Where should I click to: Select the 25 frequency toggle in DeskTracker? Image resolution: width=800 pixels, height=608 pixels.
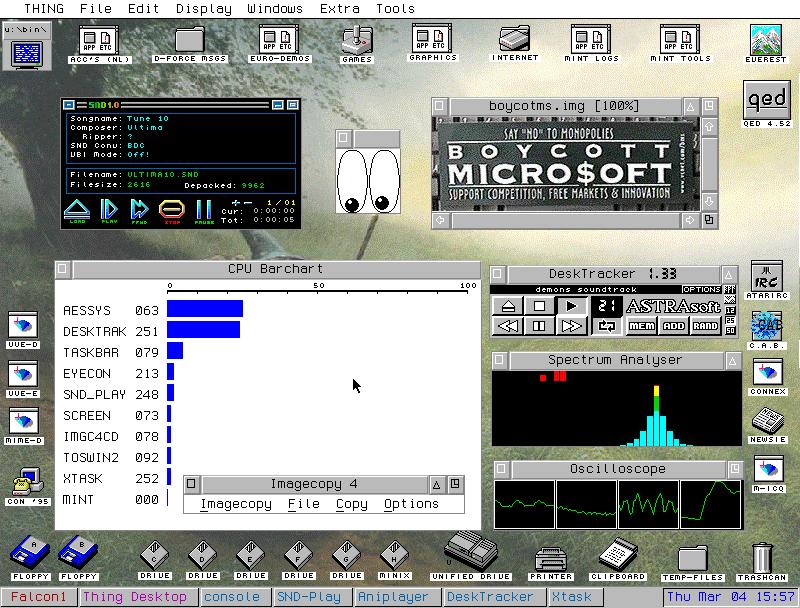[x=730, y=320]
